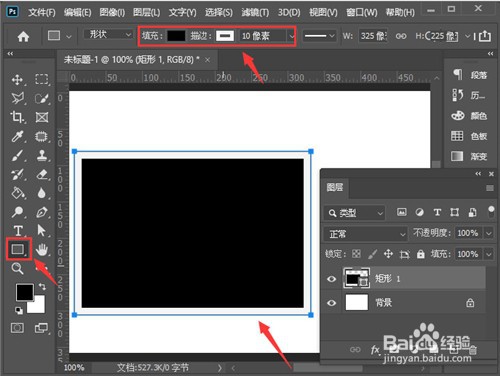Screen dimensions: 500x376
Task: Open the stroke line type dropdown
Action: pos(319,36)
